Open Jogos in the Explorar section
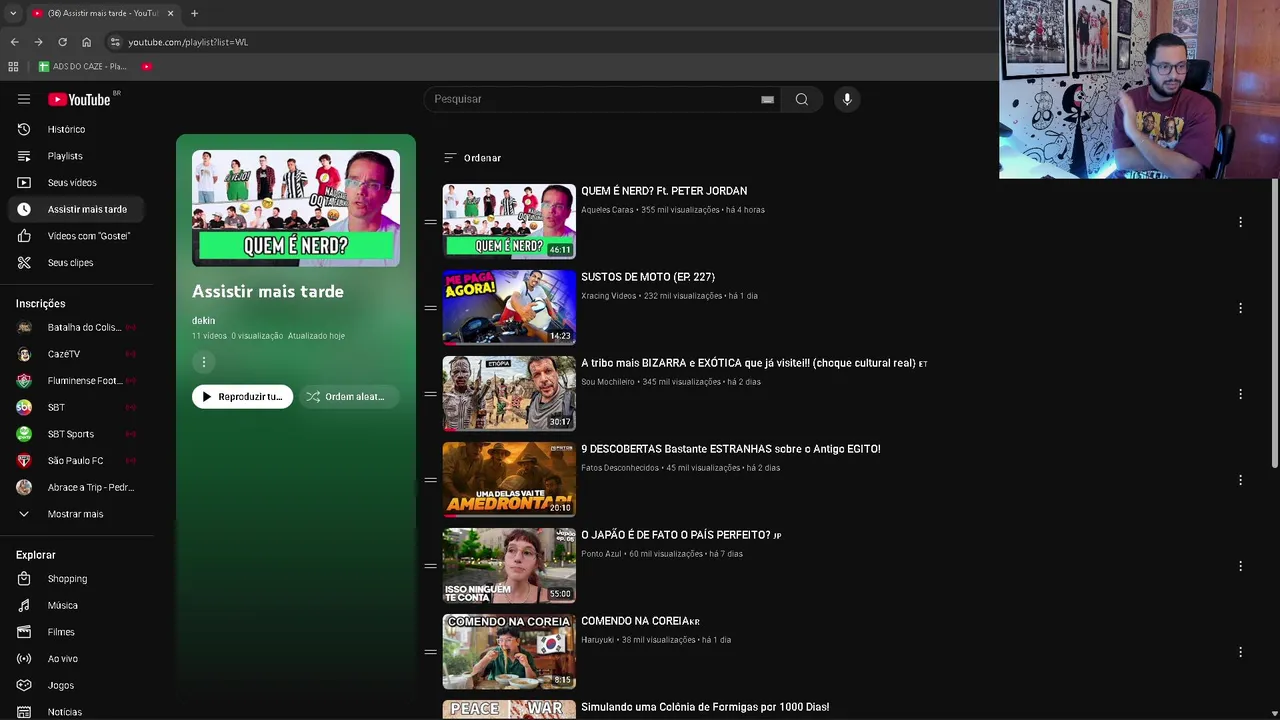The height and width of the screenshot is (720, 1280). coord(77,685)
